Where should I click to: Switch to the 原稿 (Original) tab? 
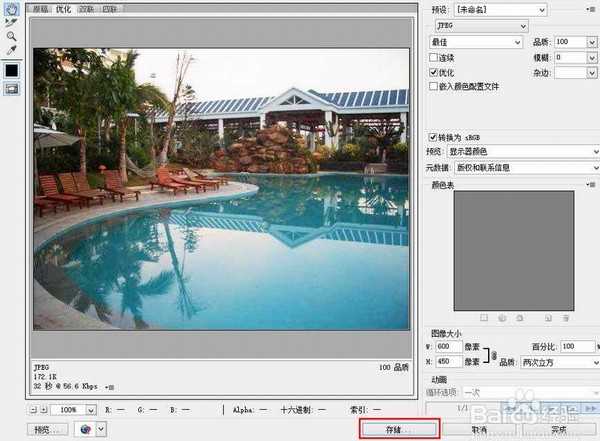(41, 8)
